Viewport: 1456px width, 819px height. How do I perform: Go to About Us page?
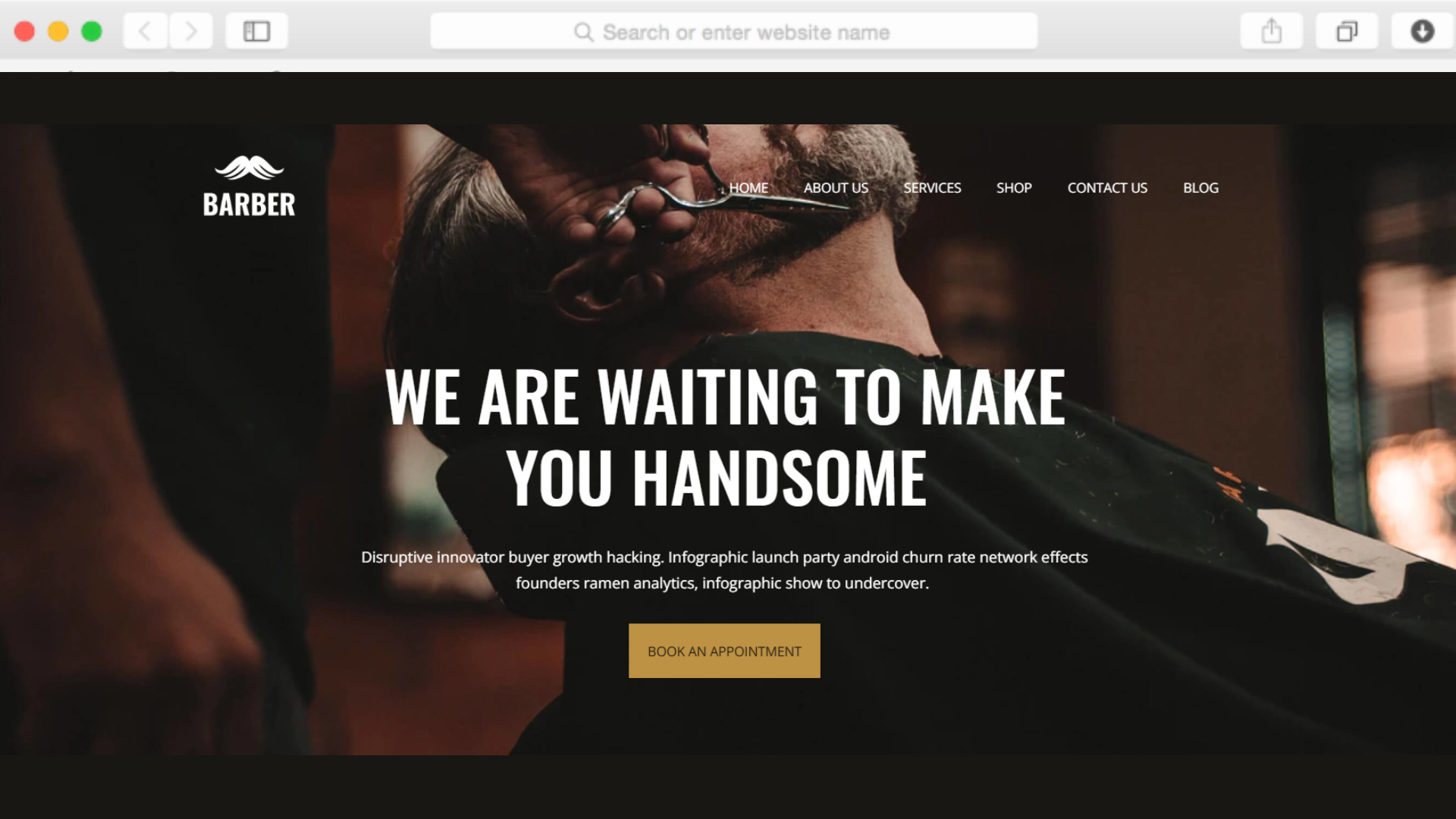click(x=836, y=188)
